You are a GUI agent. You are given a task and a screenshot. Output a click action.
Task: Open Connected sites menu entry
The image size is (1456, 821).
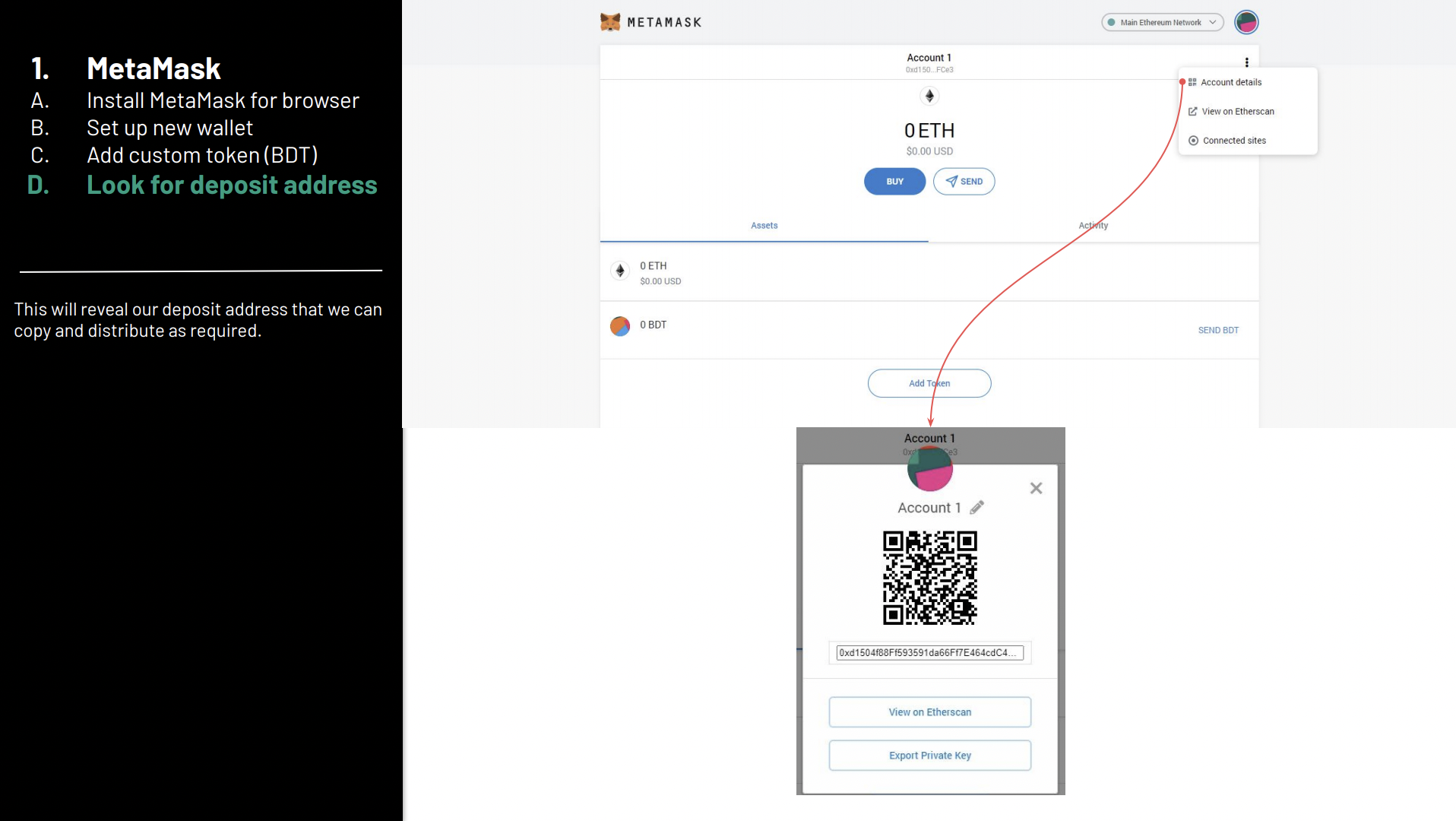(x=1233, y=141)
